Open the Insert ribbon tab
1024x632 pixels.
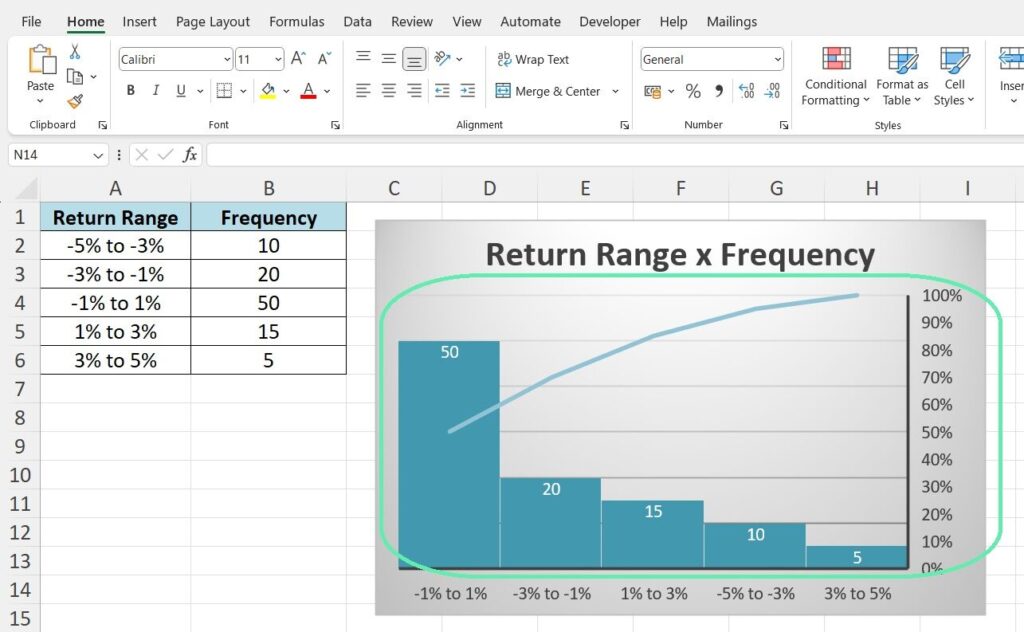[139, 21]
